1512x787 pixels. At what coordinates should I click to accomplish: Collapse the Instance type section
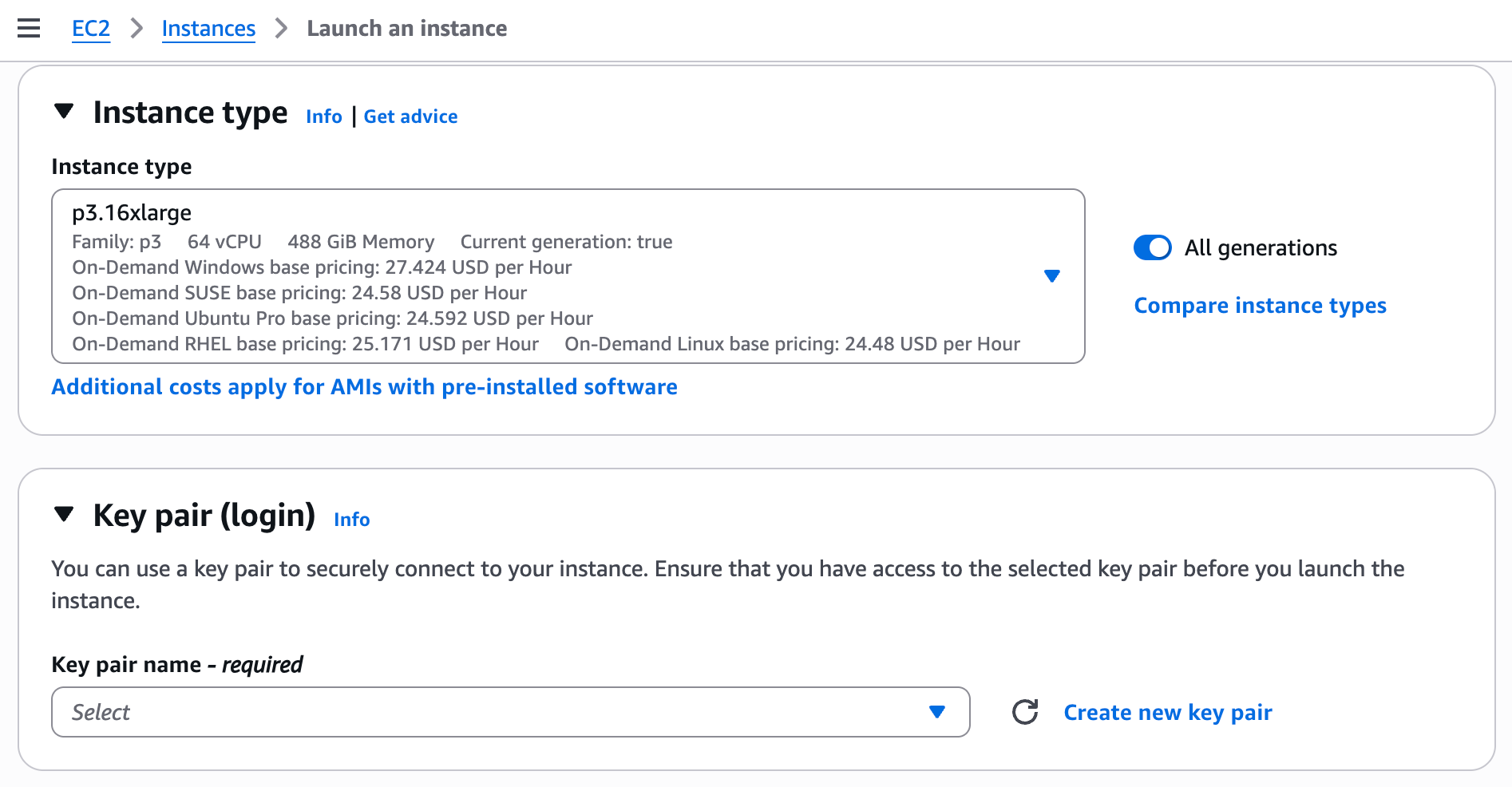64,111
